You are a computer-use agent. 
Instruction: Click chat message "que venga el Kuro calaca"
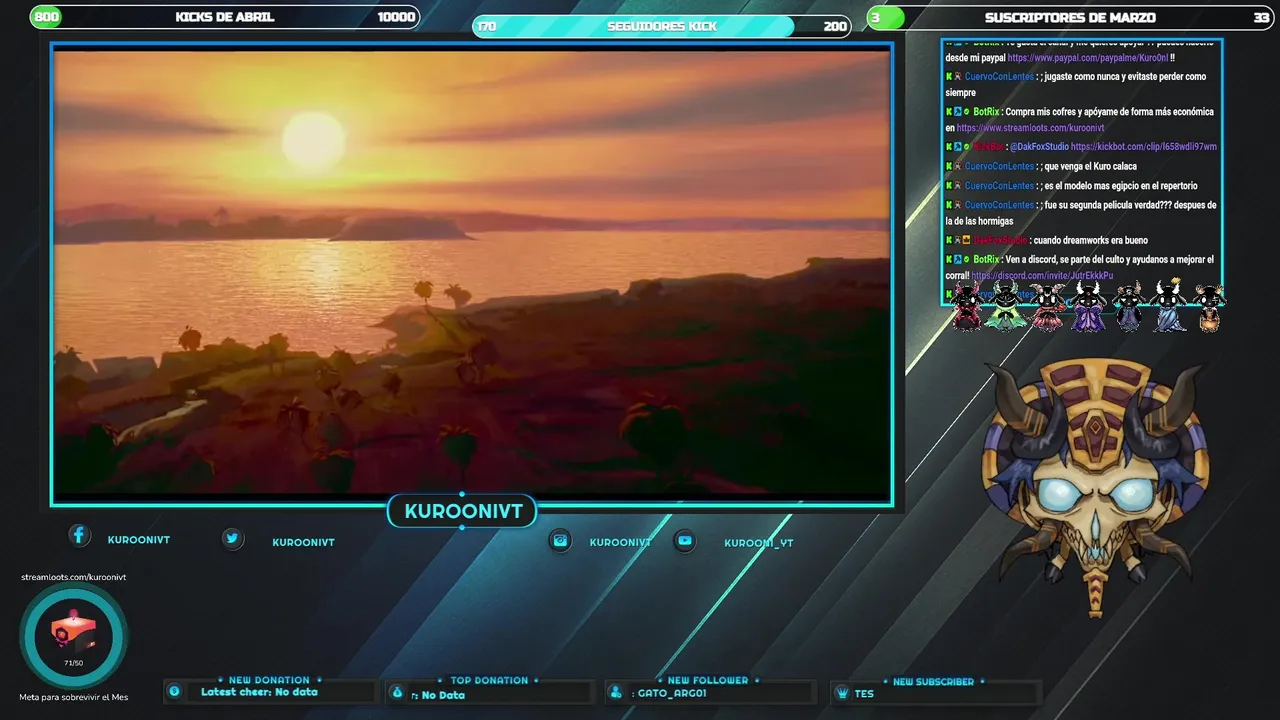pyautogui.click(x=1090, y=166)
